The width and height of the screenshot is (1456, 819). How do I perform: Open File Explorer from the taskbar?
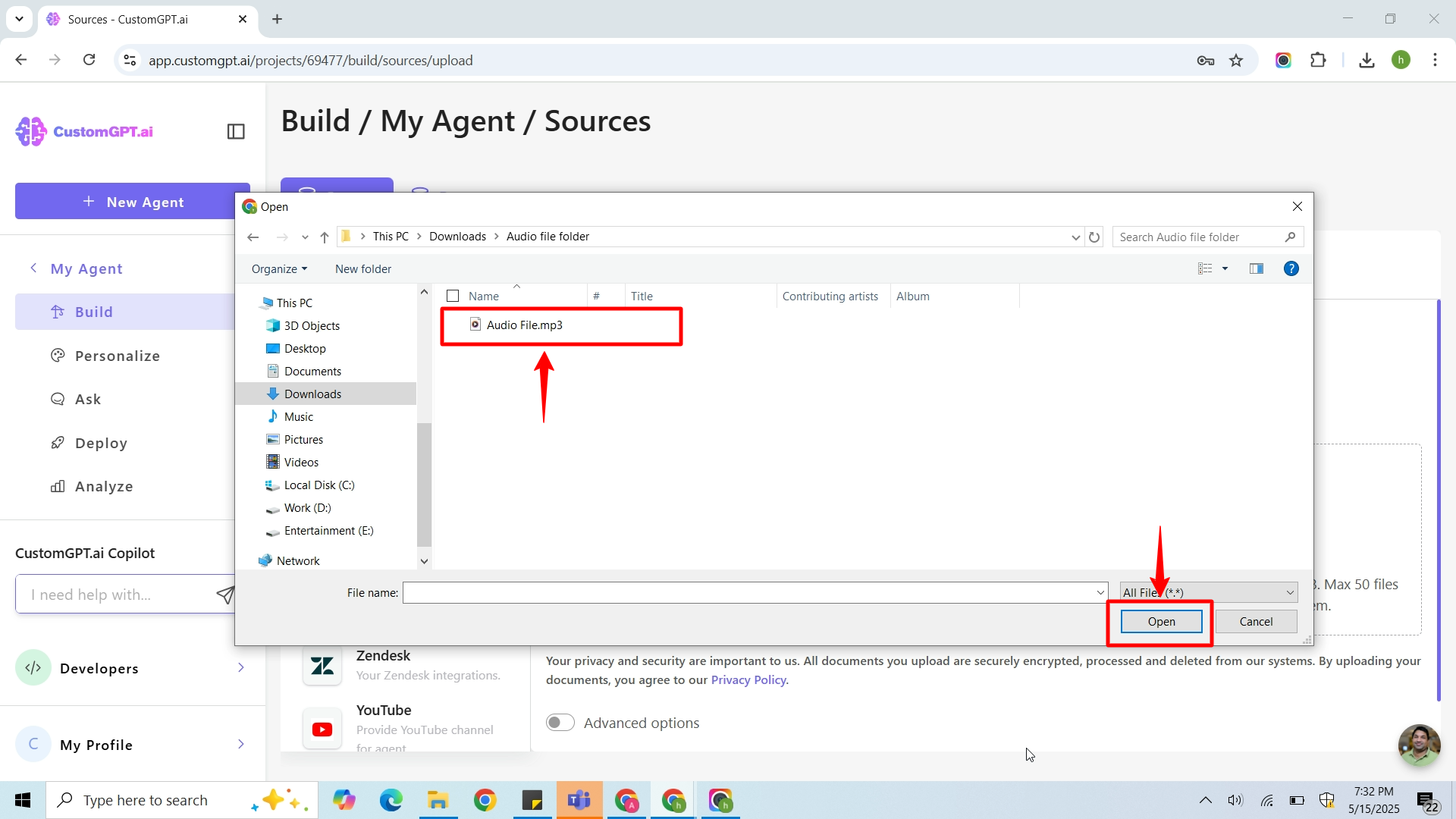point(438,800)
